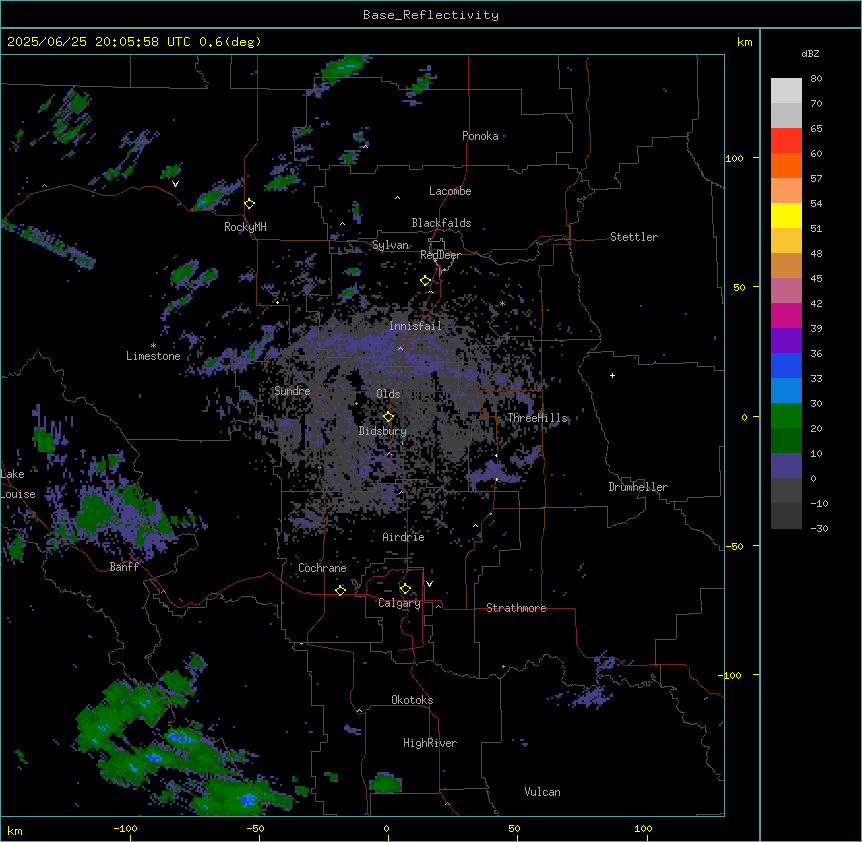Image resolution: width=862 pixels, height=842 pixels.
Task: Click the -30 value on the dBZ scale
Action: (x=819, y=528)
